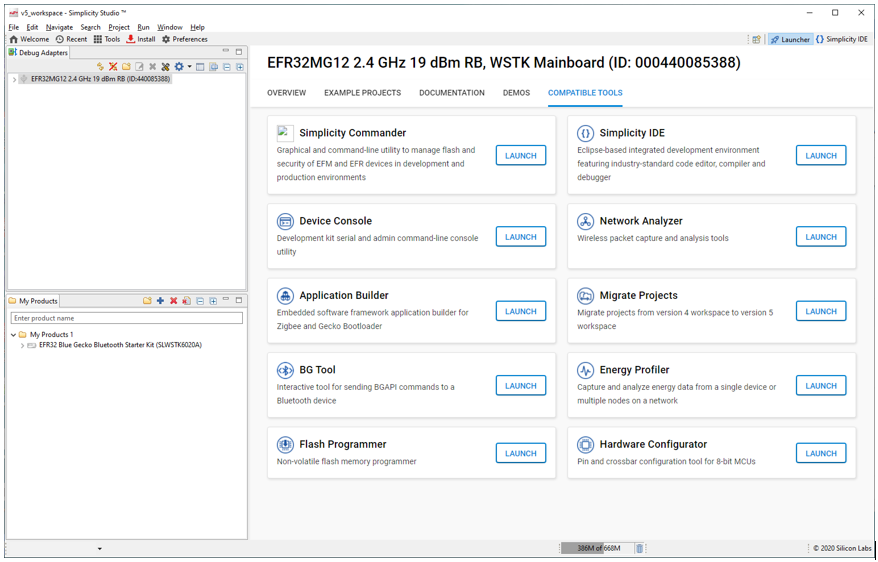The height and width of the screenshot is (562, 878).
Task: Click the edit pencil-page icon in Debug Adapters
Action: (139, 67)
